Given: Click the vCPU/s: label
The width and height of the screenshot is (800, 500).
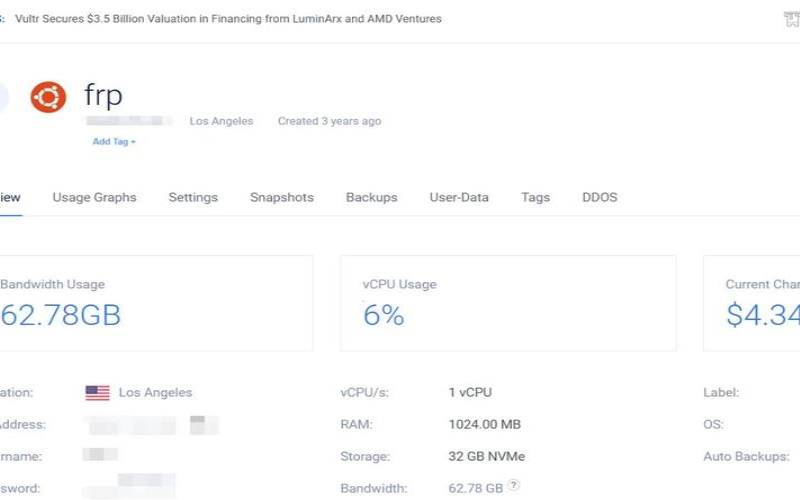Looking at the screenshot, I should tap(364, 392).
